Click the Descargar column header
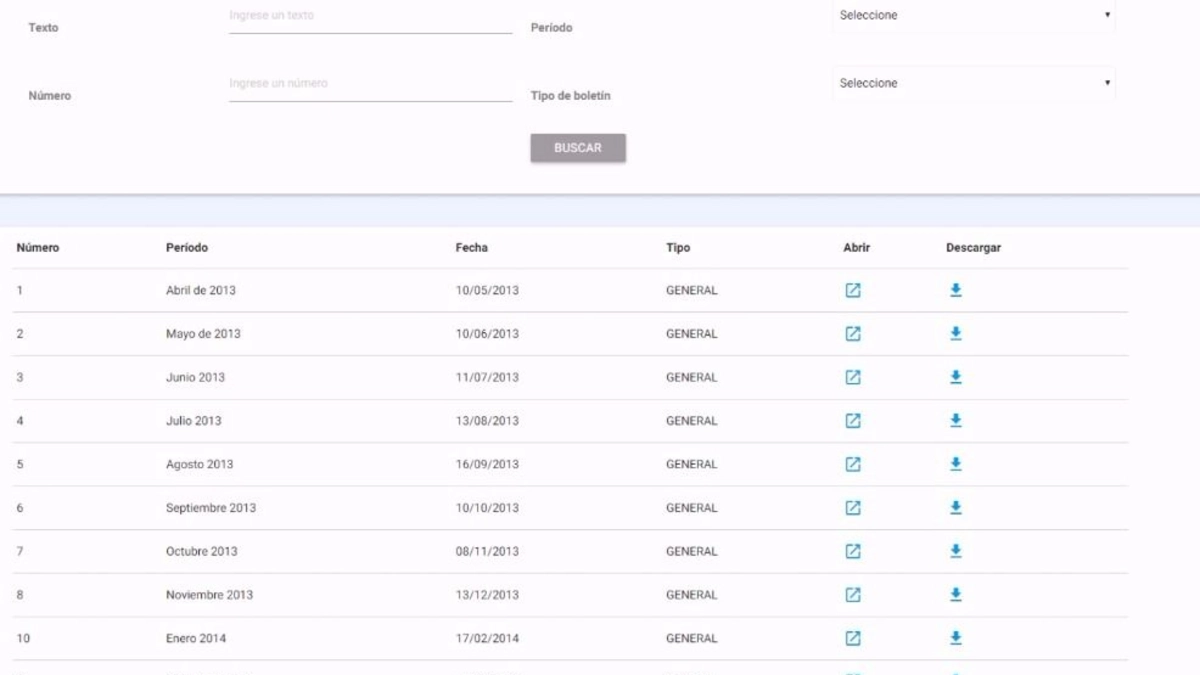Viewport: 1200px width, 675px height. (x=973, y=248)
